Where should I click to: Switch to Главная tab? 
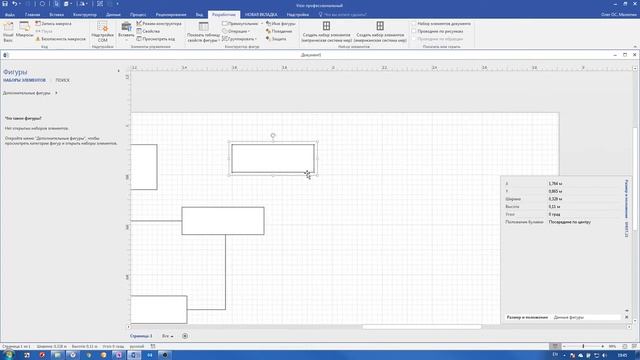coord(33,14)
